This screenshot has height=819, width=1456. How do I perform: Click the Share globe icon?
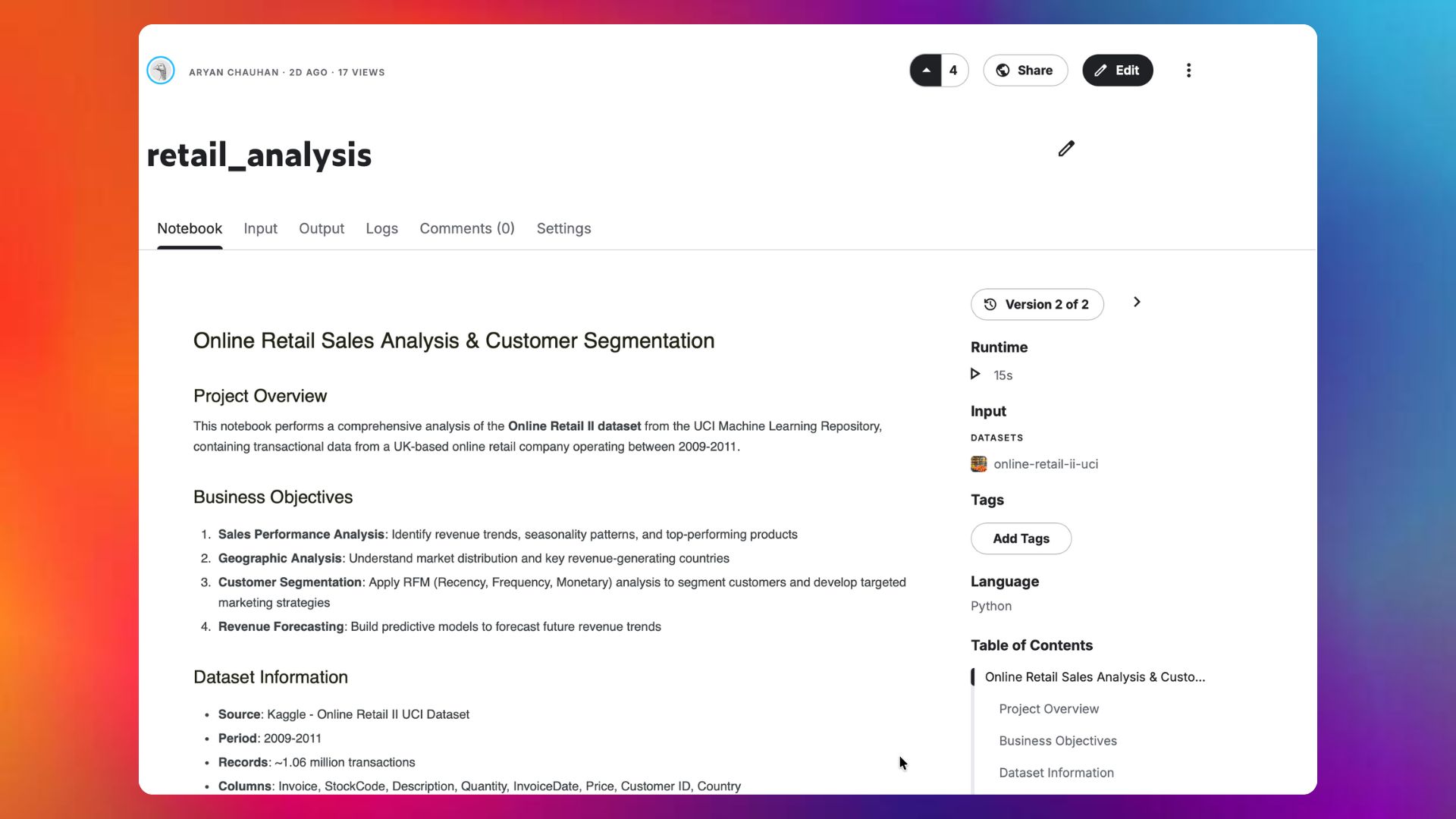click(1003, 70)
